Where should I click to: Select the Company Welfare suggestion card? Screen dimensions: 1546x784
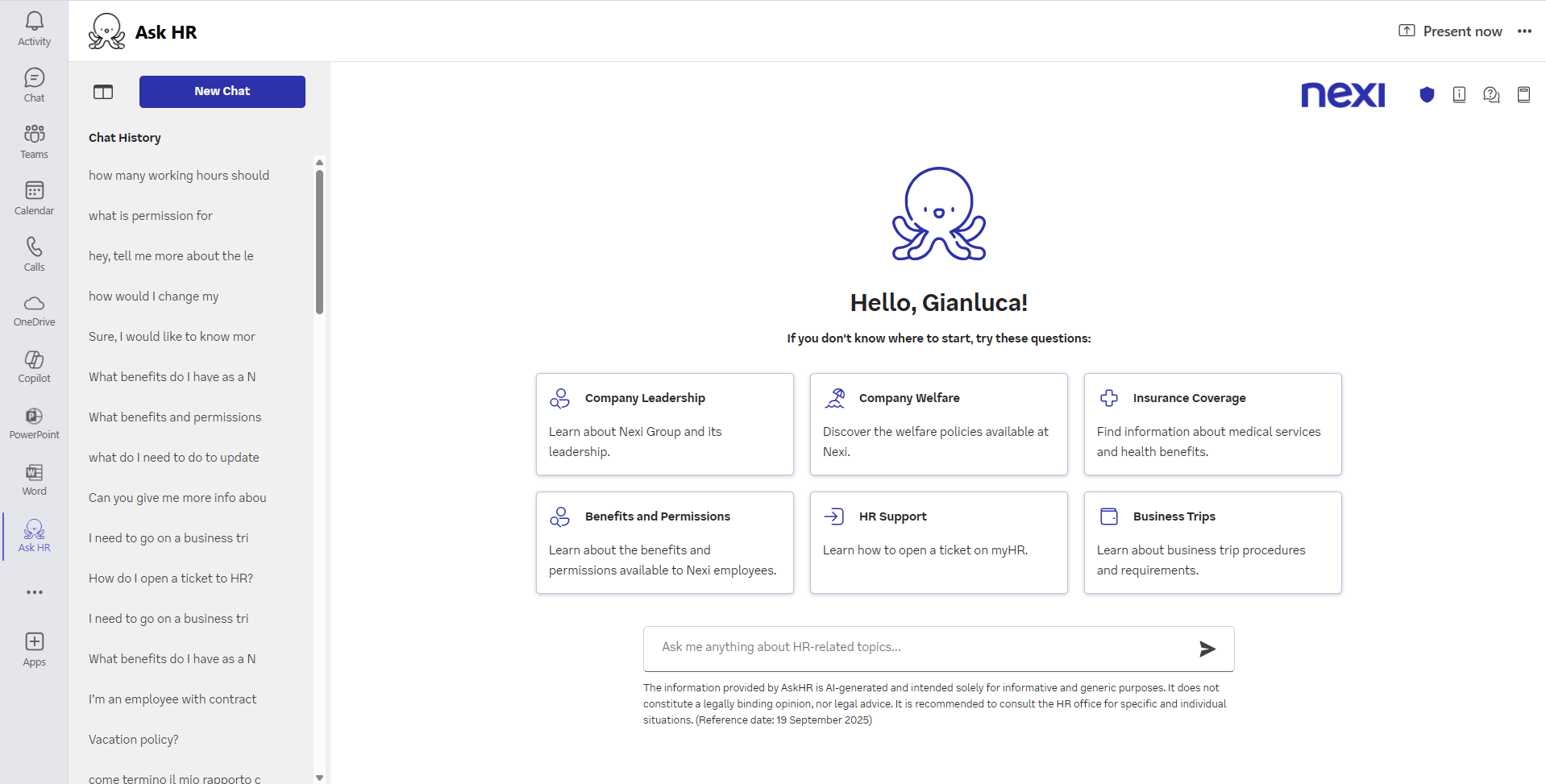click(938, 424)
